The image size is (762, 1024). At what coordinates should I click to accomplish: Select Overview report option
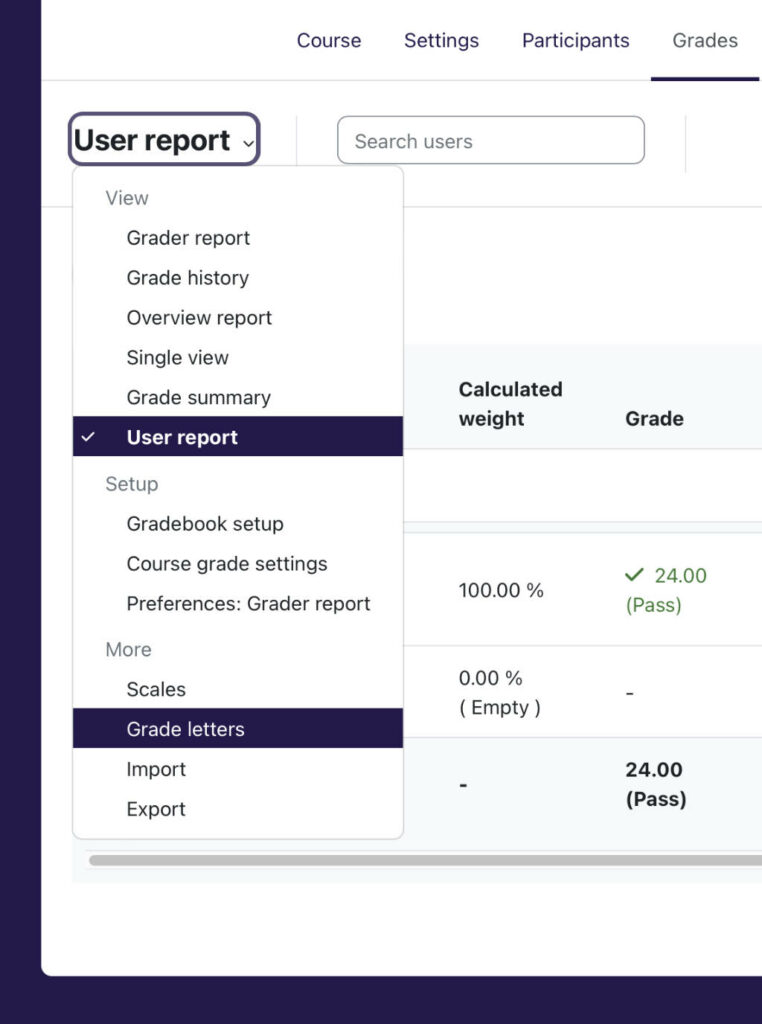[198, 318]
